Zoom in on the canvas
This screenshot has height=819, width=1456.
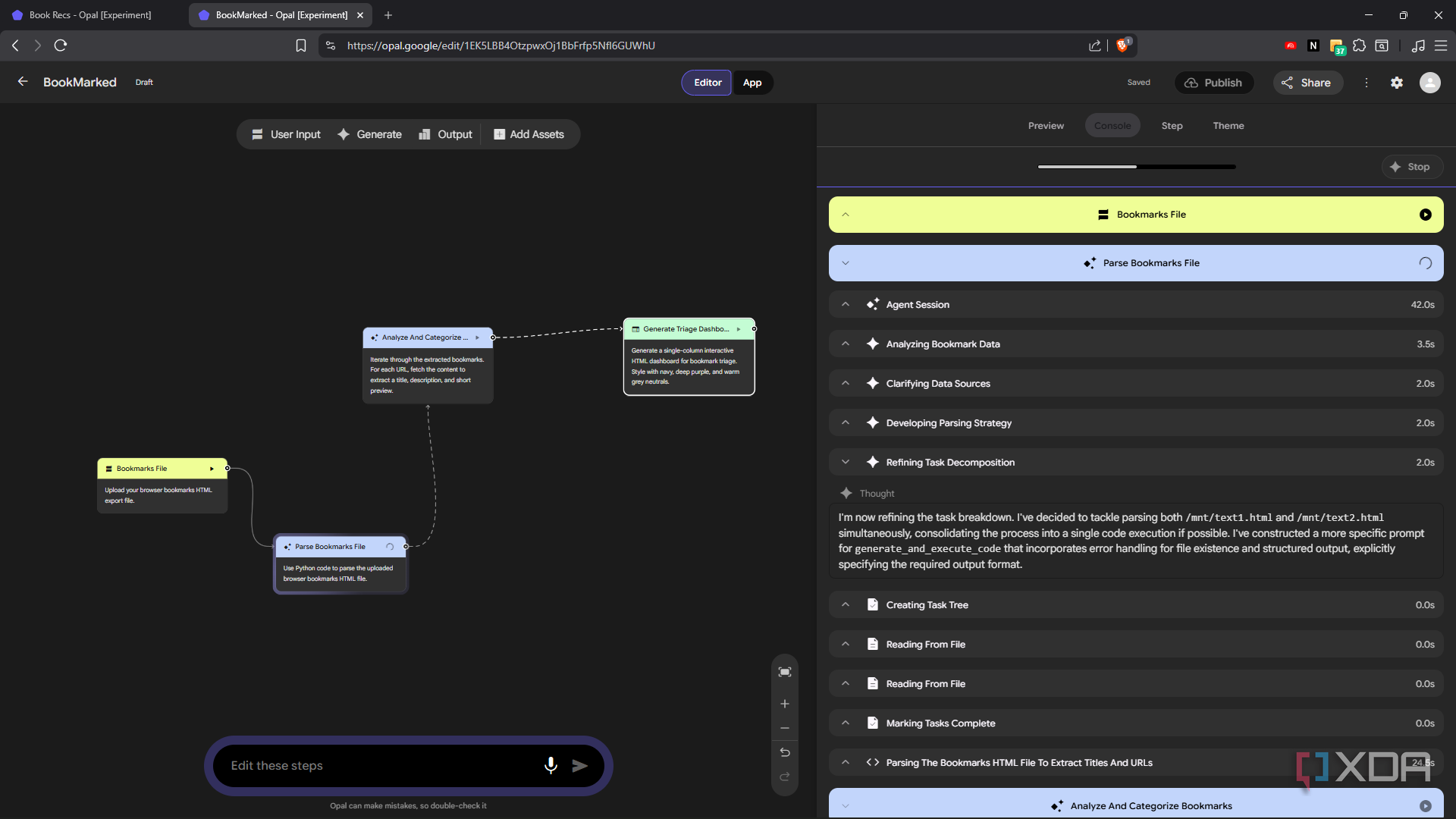click(x=785, y=704)
